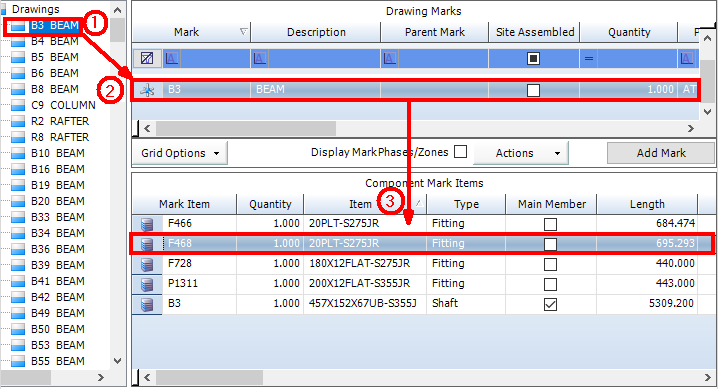The width and height of the screenshot is (718, 389).
Task: Click the Drawings list vertical scrollbar thumb
Action: (x=117, y=30)
